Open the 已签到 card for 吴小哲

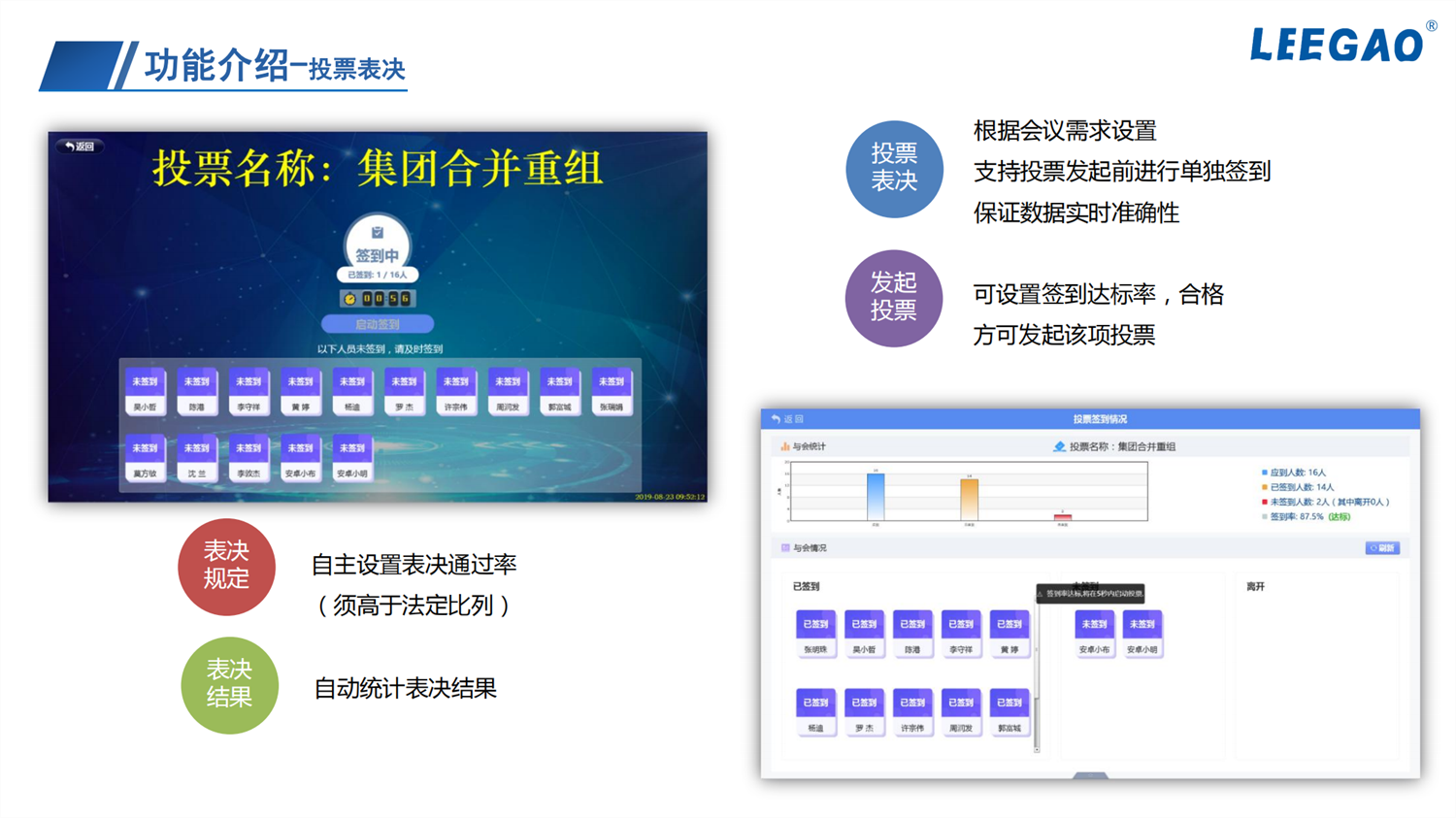tap(864, 635)
